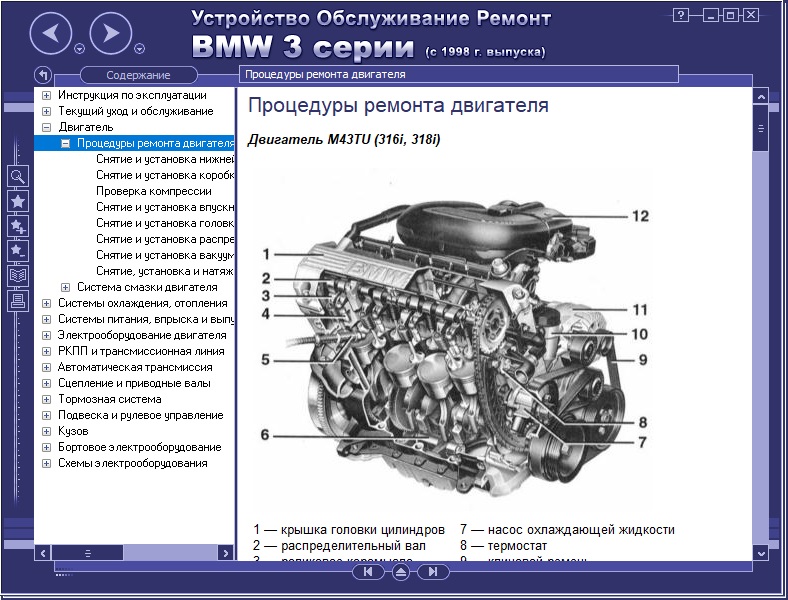Click legend text крышка головки цилиндров
Screen dimensions: 788x600
tap(363, 530)
